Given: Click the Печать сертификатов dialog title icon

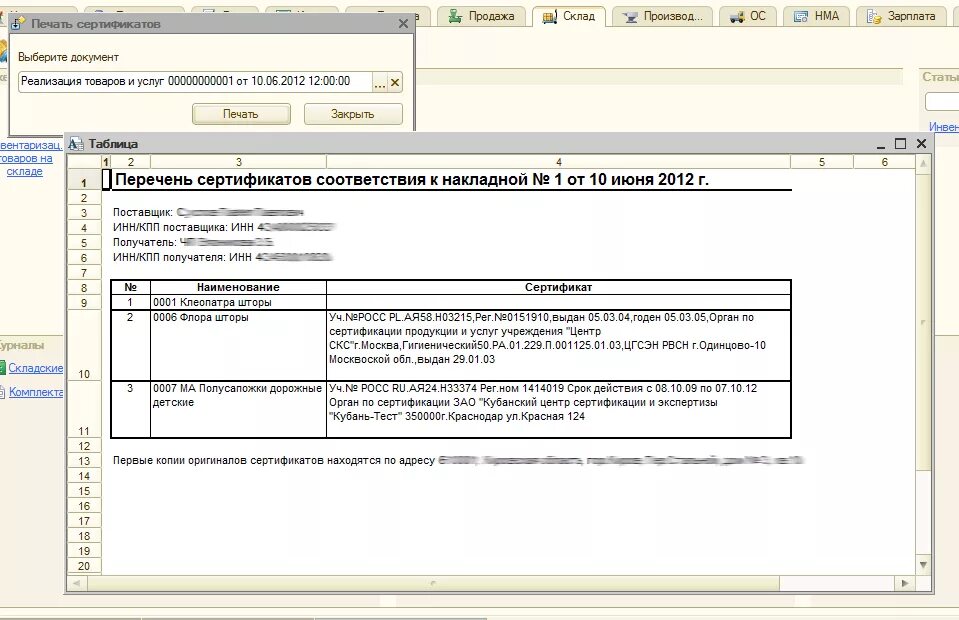Looking at the screenshot, I should point(18,24).
